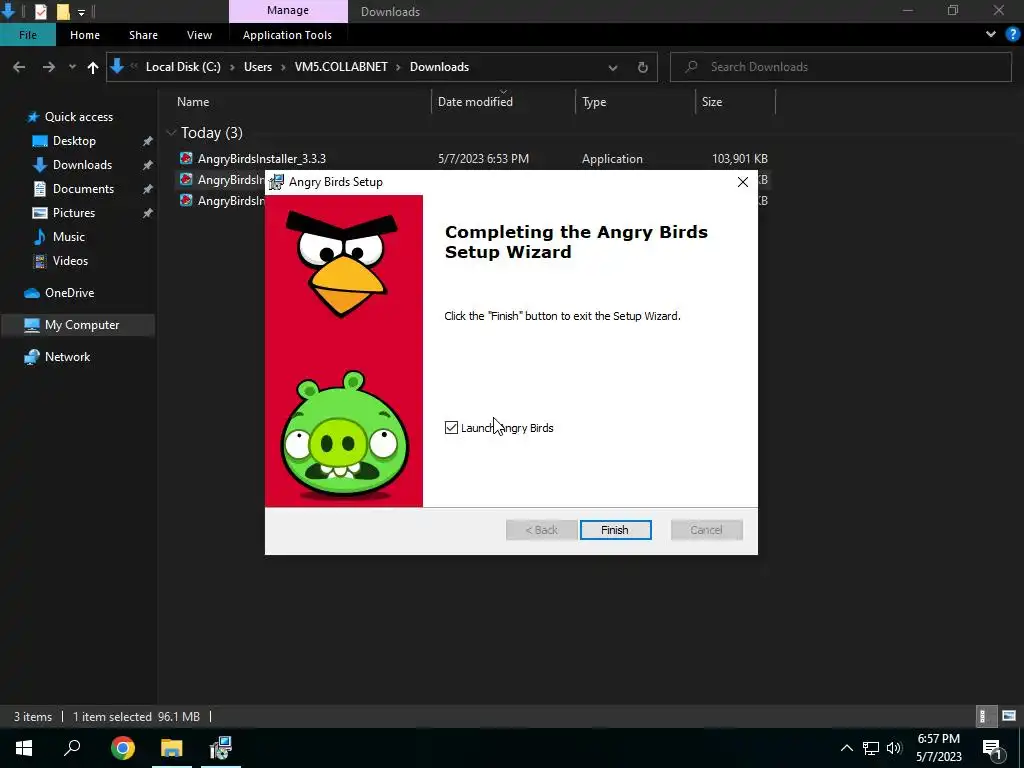Open Pictures in the sidebar
The image size is (1024, 768).
click(74, 213)
